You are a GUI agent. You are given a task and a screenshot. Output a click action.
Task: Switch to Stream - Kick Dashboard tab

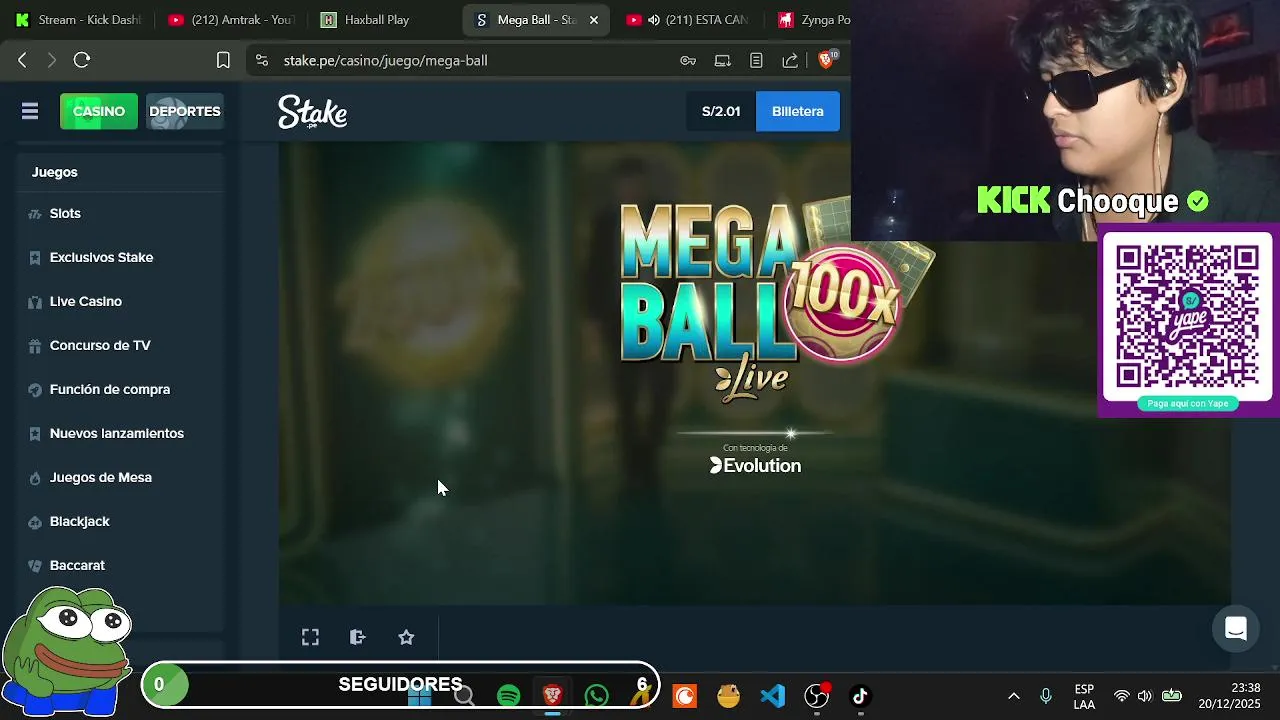(x=78, y=20)
